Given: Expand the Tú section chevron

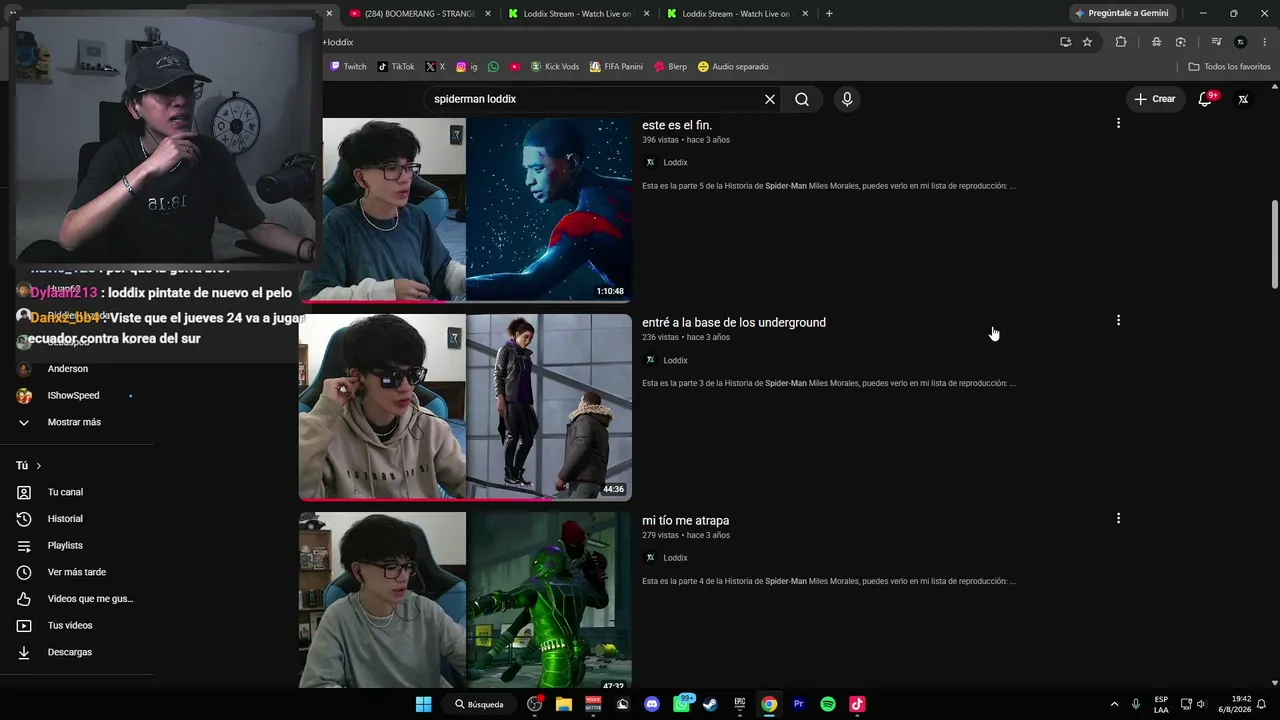Looking at the screenshot, I should coord(39,466).
